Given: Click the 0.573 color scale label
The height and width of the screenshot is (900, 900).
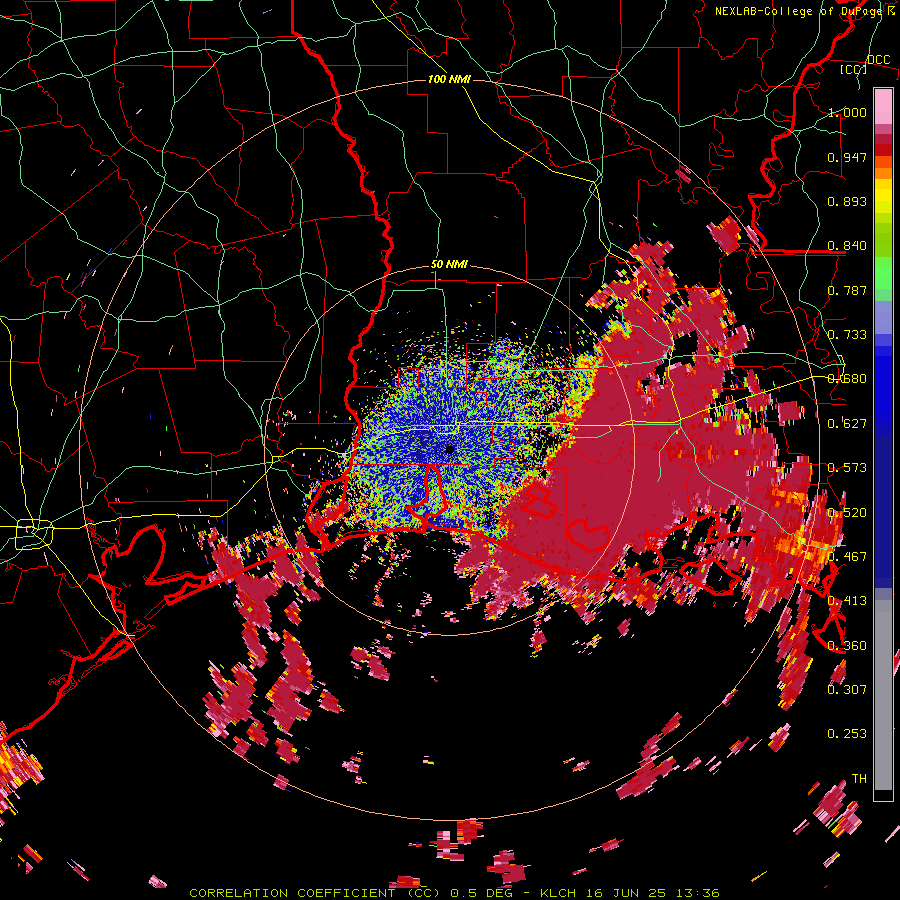Looking at the screenshot, I should pos(847,468).
